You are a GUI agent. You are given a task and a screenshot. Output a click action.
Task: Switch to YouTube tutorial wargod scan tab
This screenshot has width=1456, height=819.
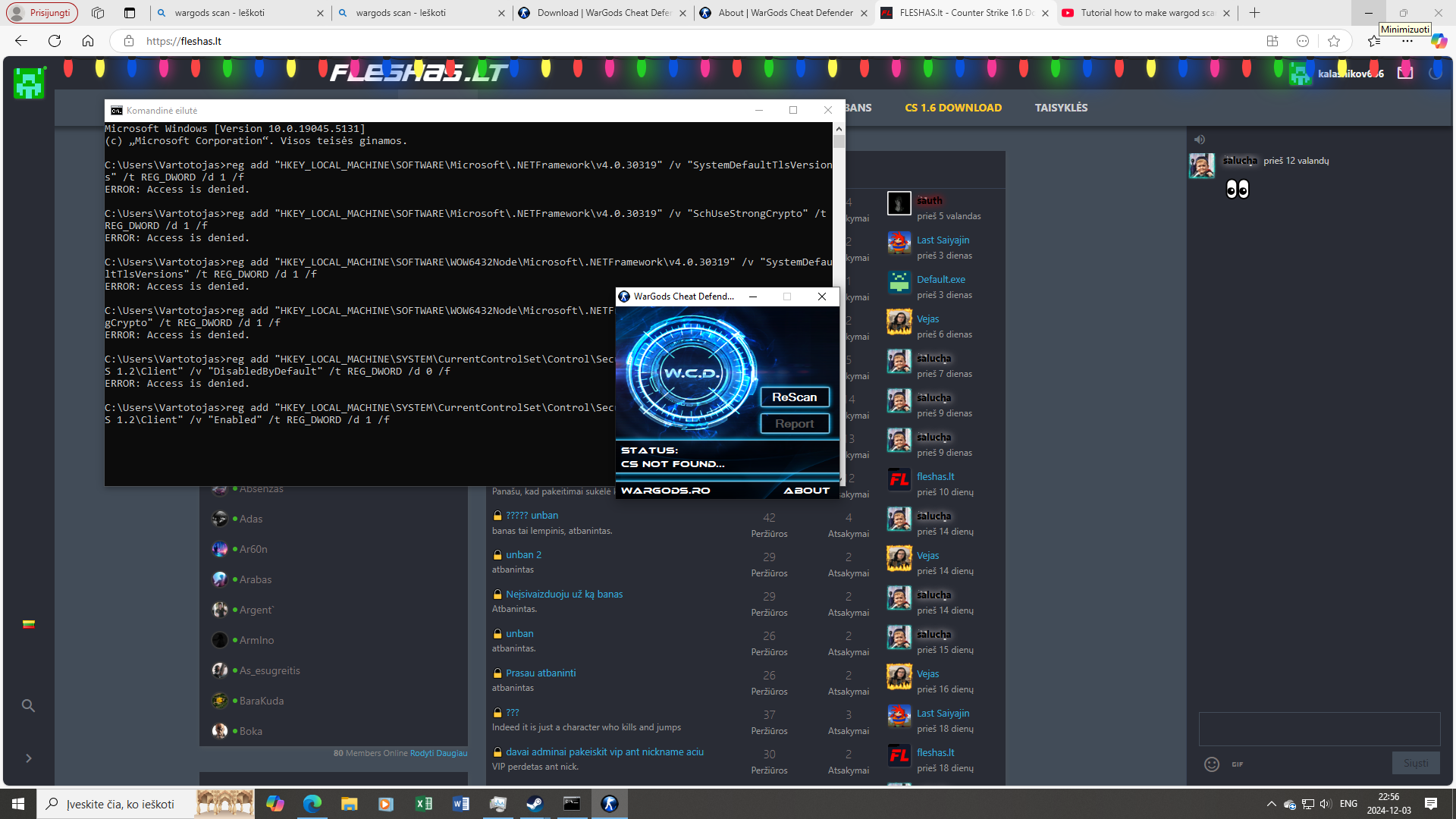(x=1147, y=13)
